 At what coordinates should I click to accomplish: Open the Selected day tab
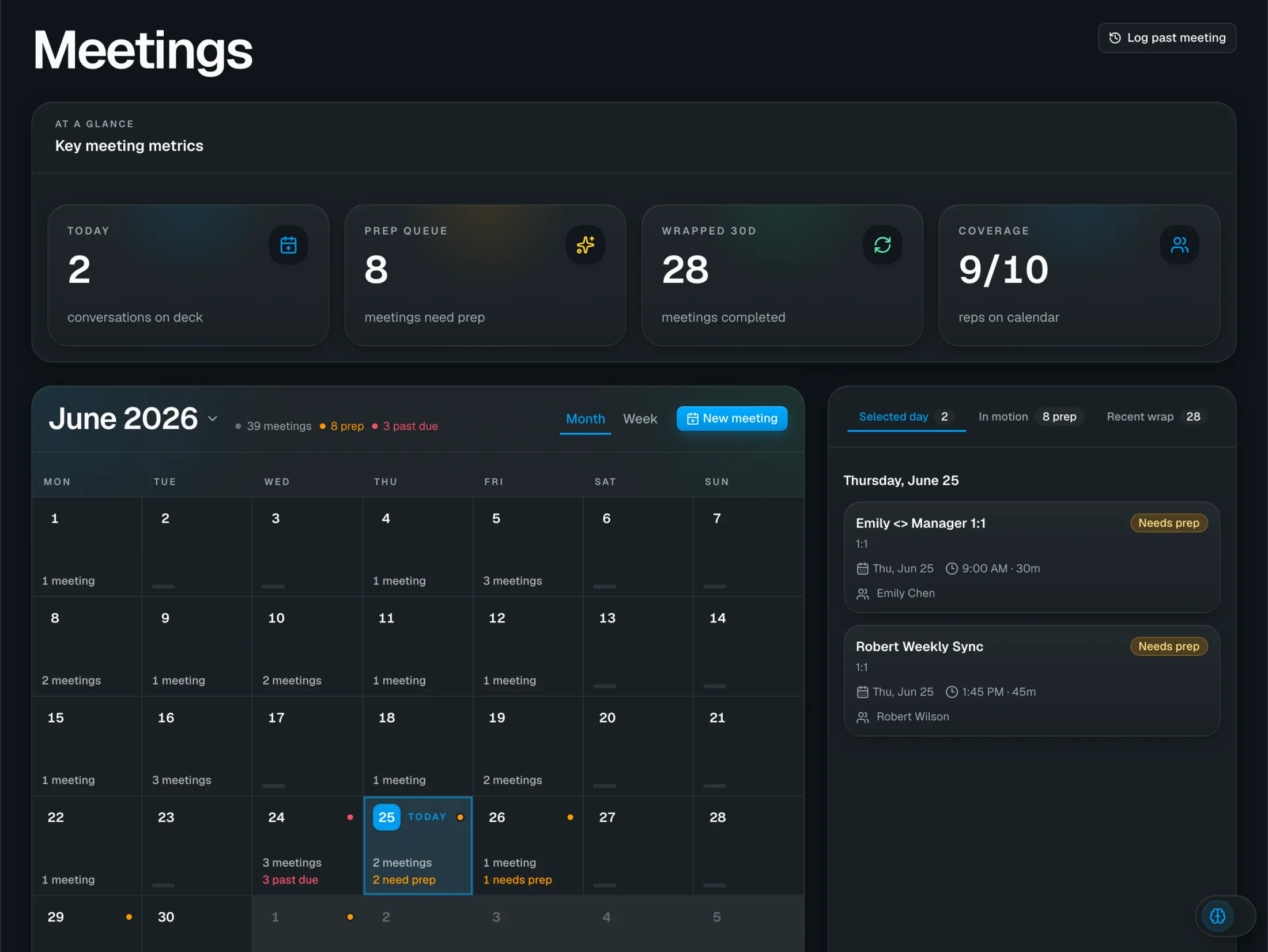coord(906,417)
